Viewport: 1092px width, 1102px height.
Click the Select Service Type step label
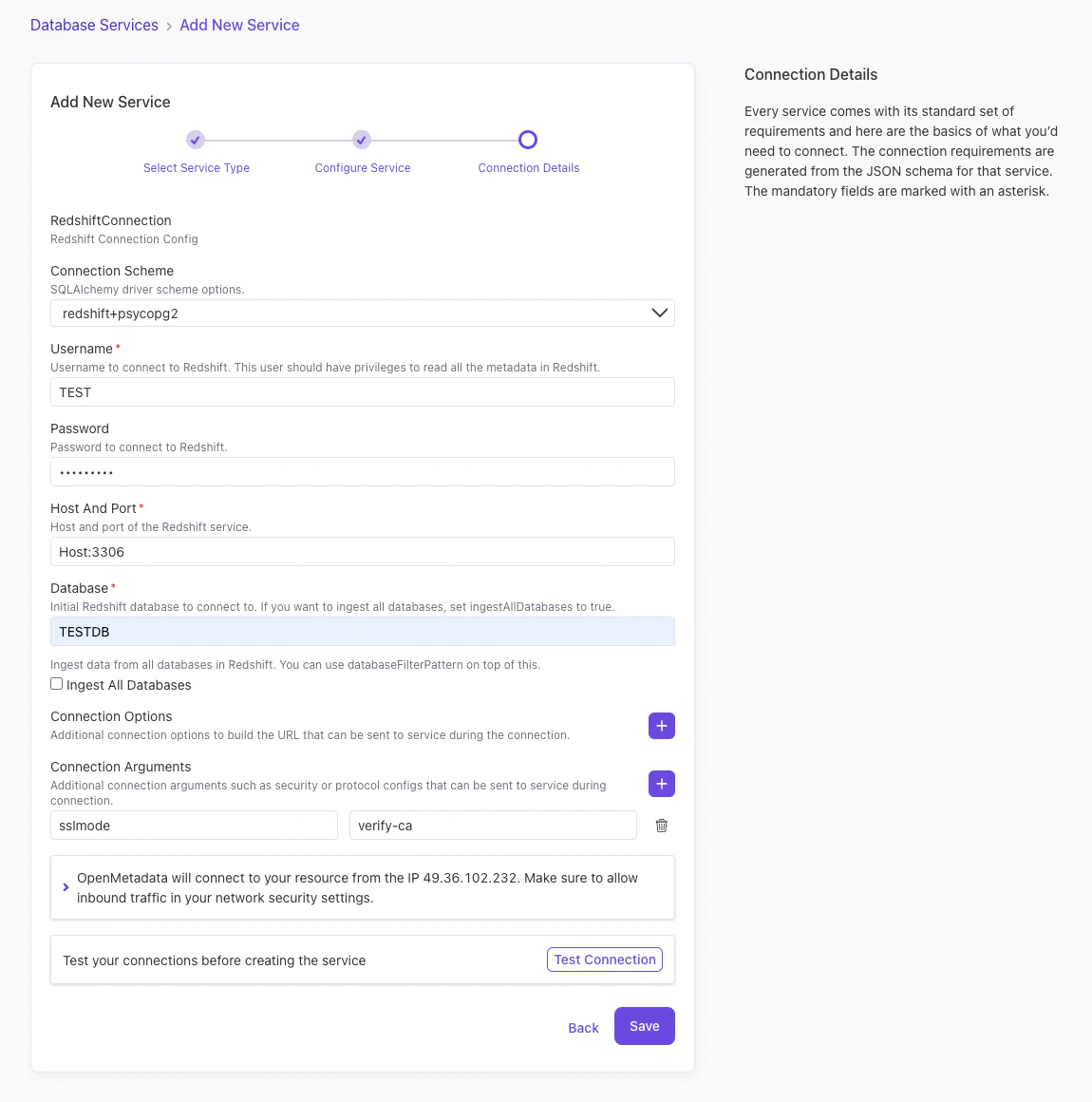(x=197, y=168)
